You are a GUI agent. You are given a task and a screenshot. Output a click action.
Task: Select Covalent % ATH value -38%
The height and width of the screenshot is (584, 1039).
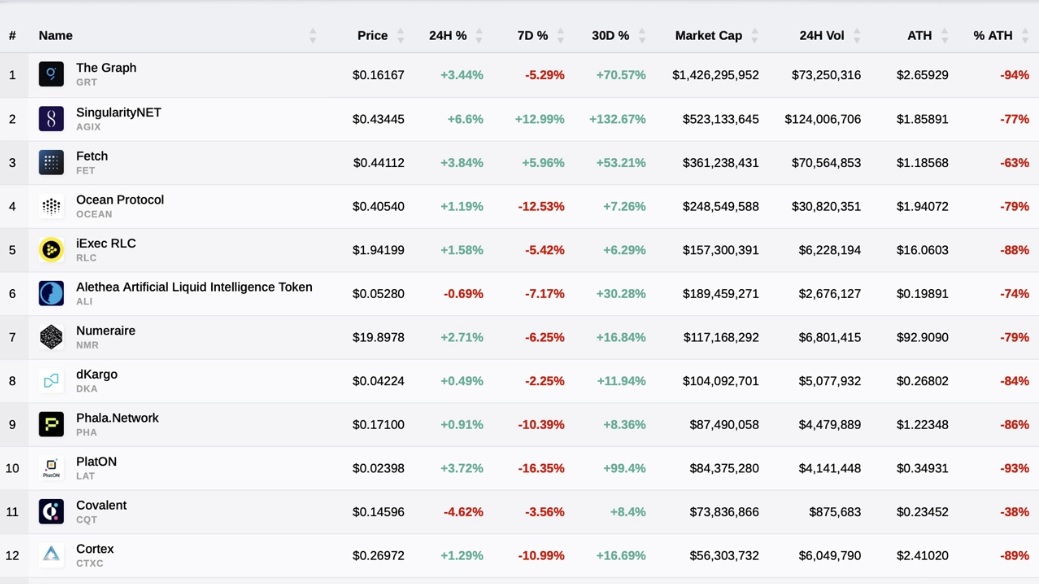1014,512
